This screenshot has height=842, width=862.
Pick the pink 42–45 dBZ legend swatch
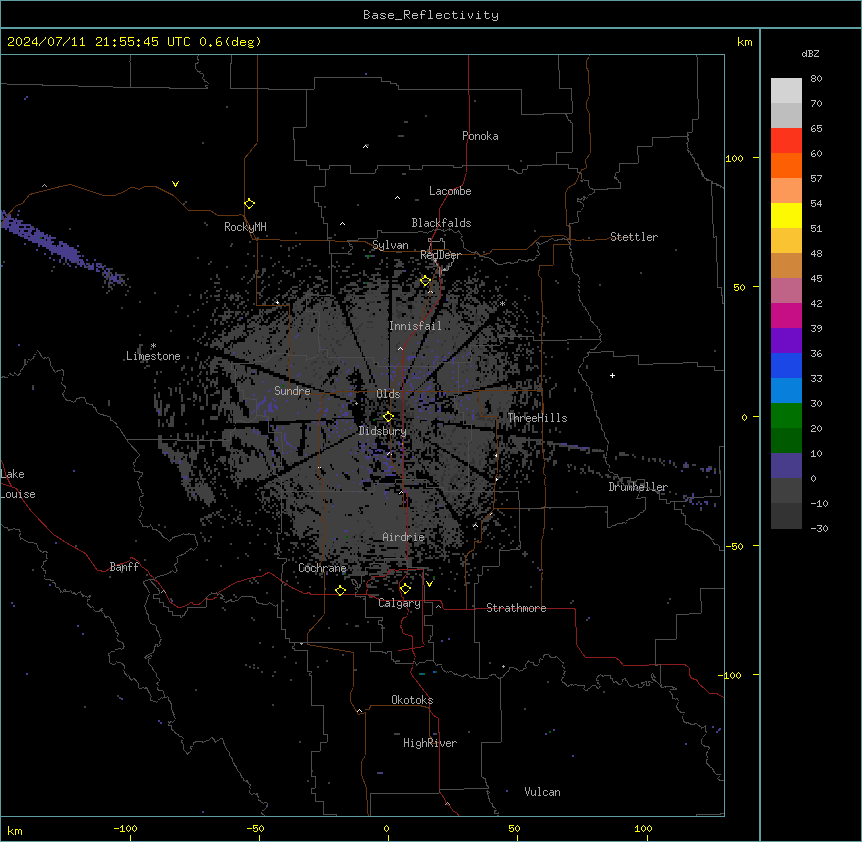[786, 291]
